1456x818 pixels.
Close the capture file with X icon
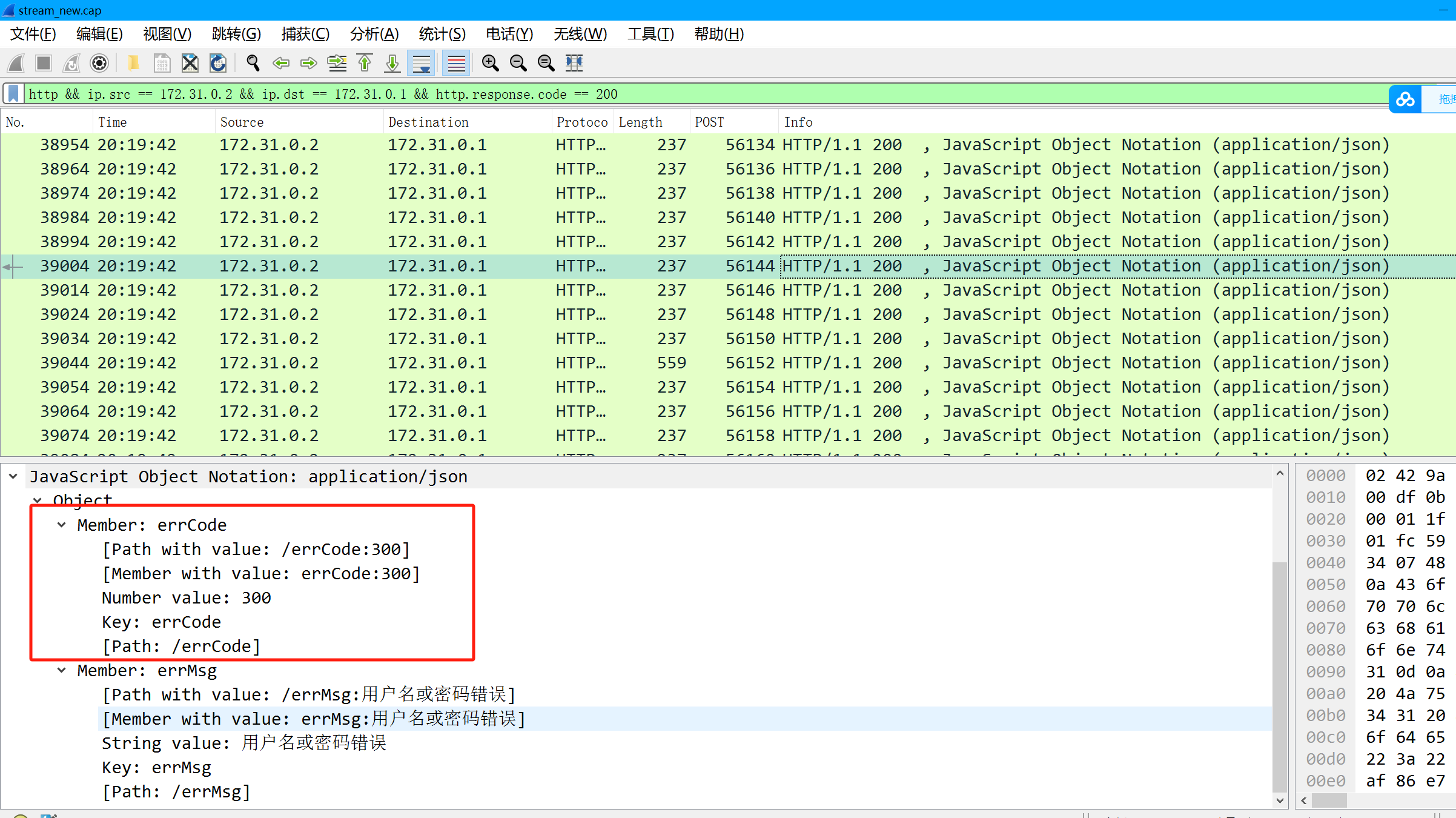coord(190,63)
